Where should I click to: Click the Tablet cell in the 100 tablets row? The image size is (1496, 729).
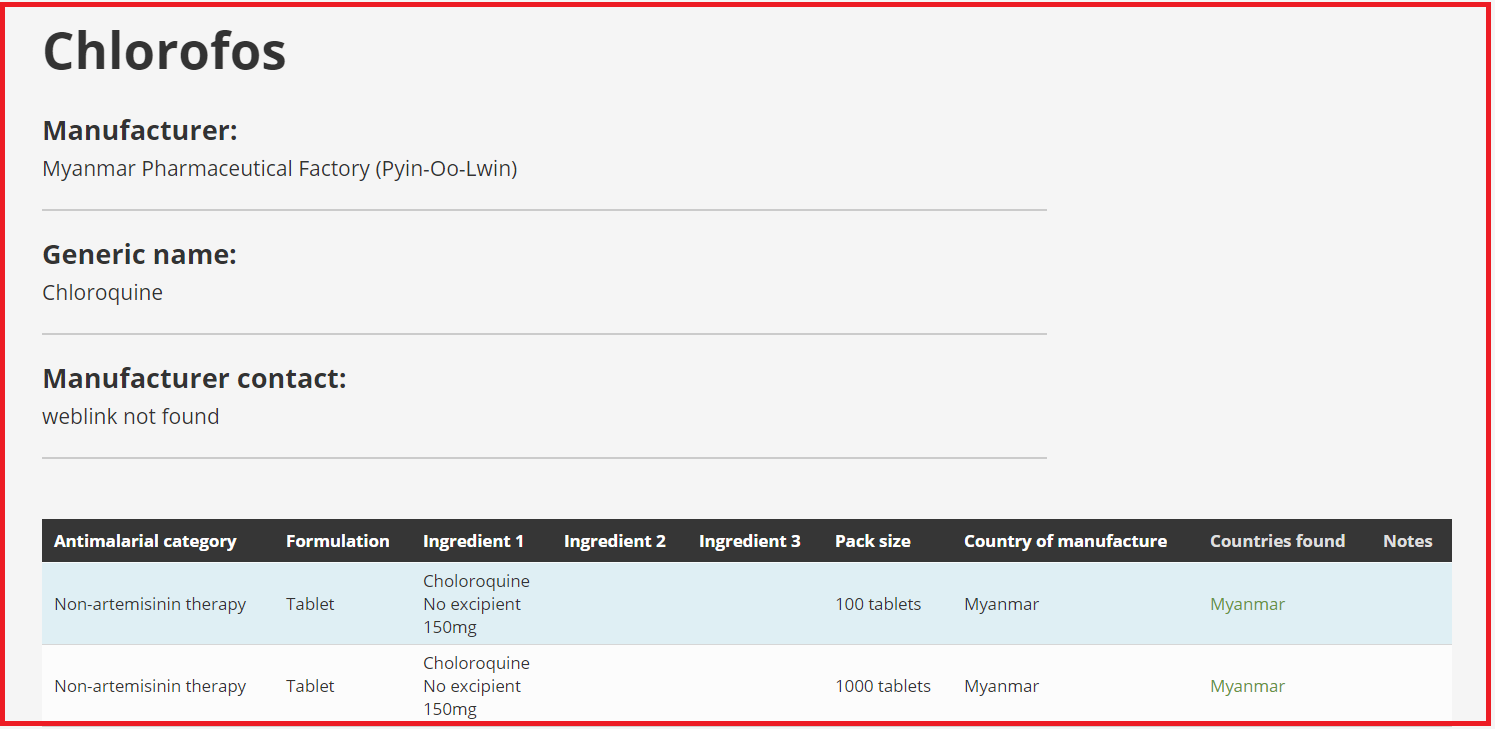coord(310,604)
